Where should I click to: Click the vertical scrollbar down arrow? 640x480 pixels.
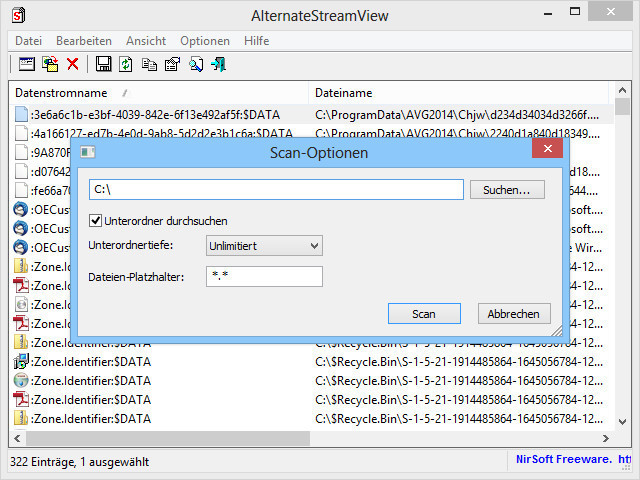pos(622,422)
